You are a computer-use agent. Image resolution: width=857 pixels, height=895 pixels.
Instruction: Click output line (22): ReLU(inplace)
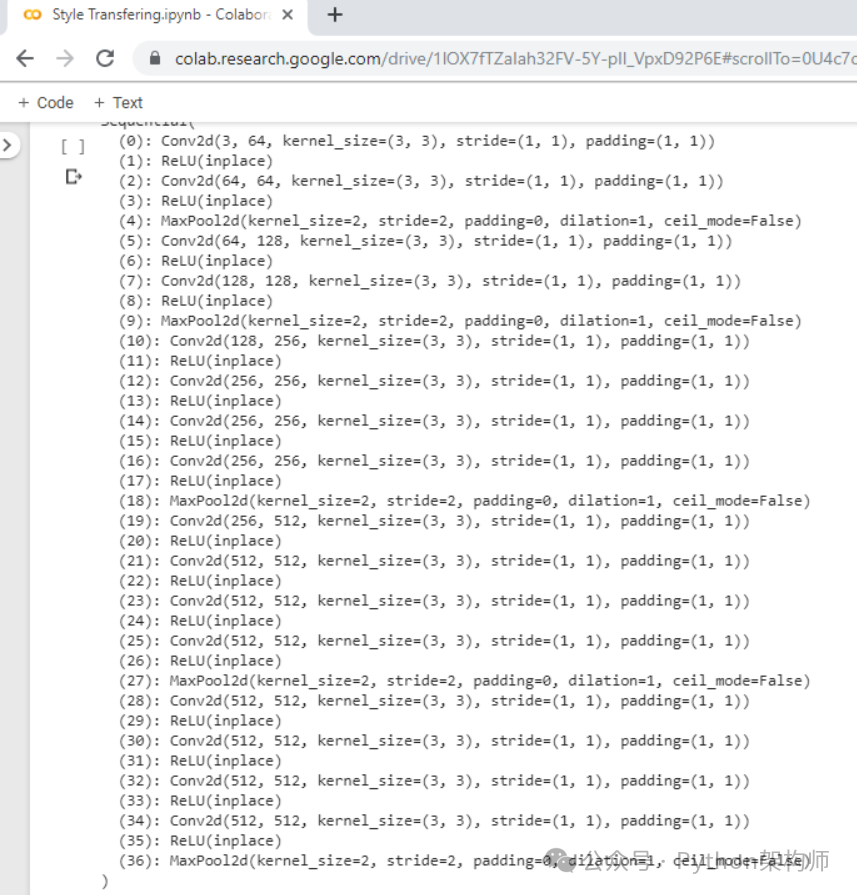click(200, 580)
